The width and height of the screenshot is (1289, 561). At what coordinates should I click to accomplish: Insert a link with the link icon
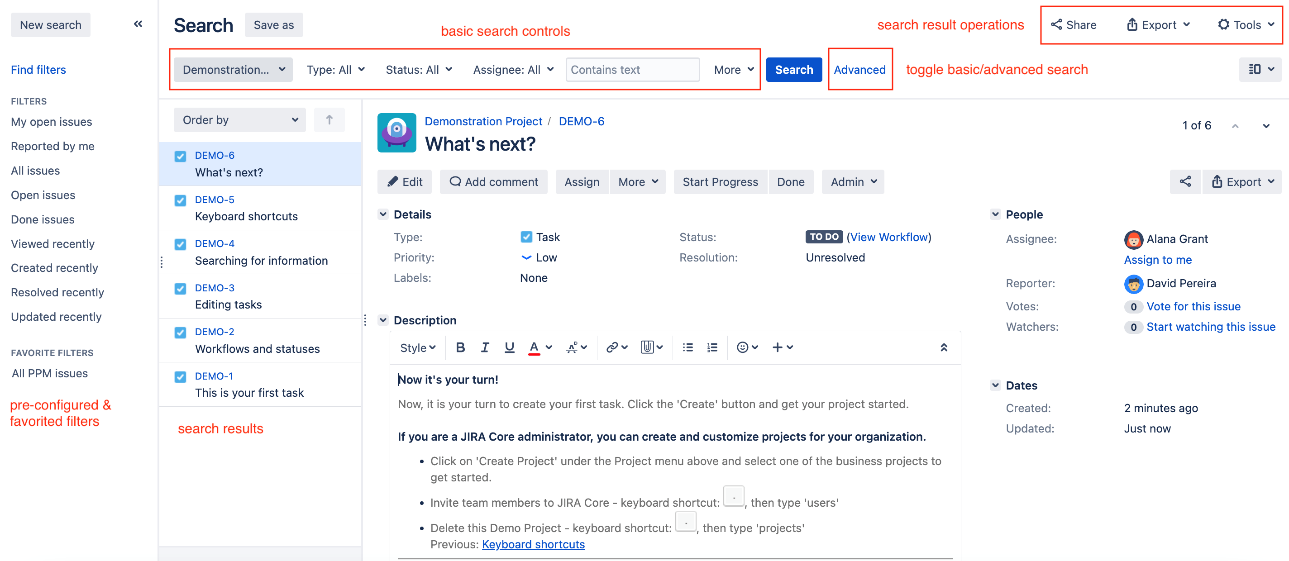(617, 348)
